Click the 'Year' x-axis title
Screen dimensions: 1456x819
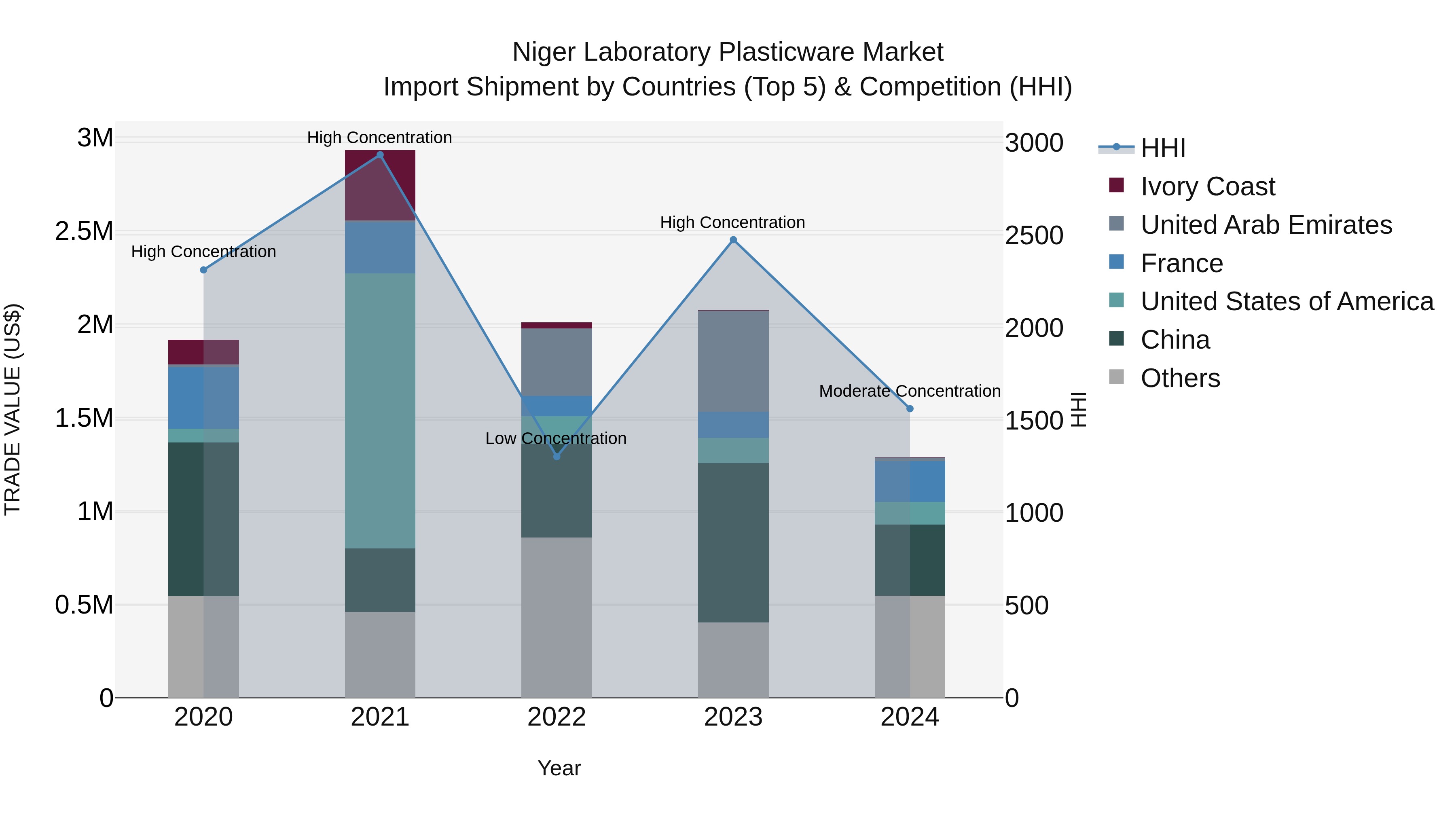point(559,769)
